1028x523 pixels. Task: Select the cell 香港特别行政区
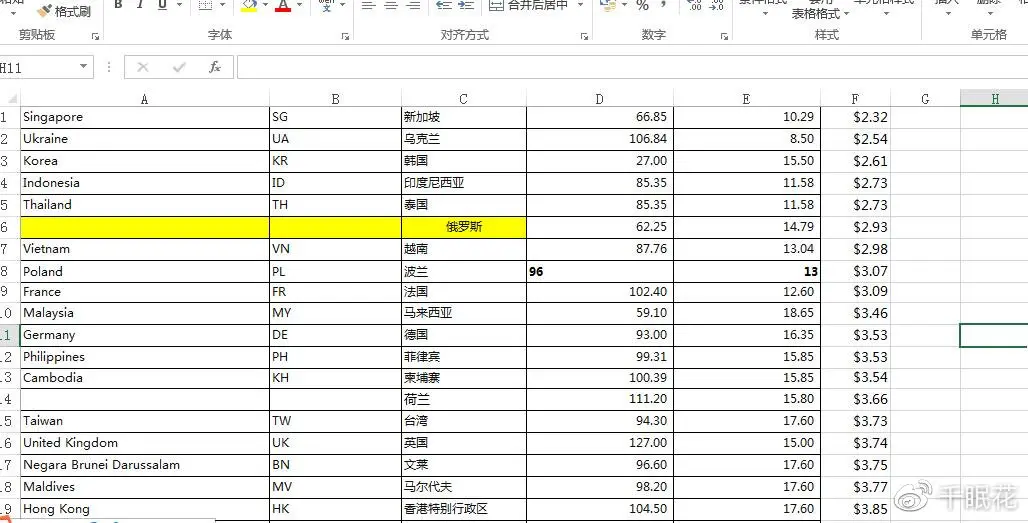pyautogui.click(x=464, y=509)
